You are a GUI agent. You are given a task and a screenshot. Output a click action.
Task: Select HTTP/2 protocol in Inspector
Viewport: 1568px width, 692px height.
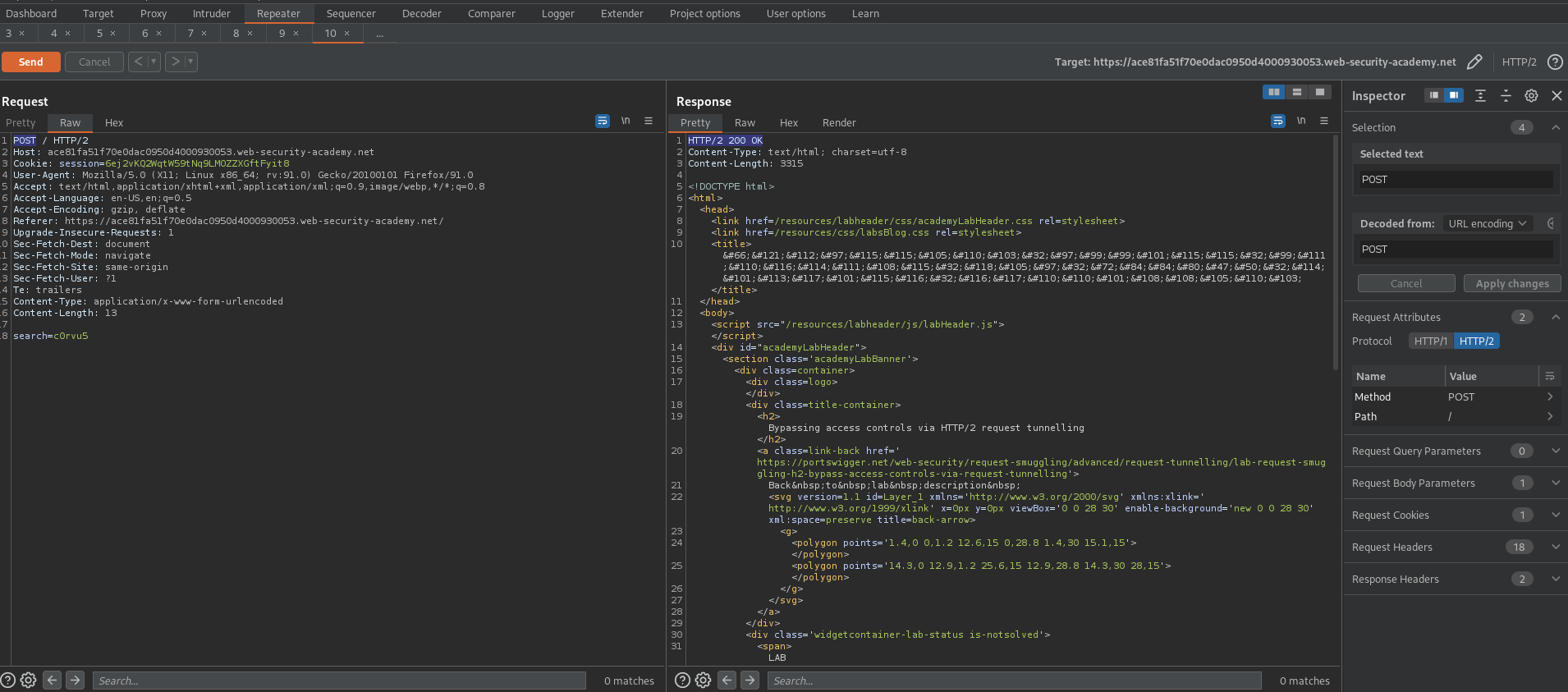[x=1477, y=341]
